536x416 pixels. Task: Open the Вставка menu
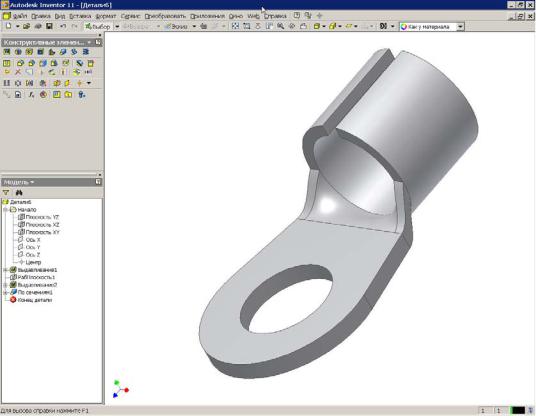[80, 16]
